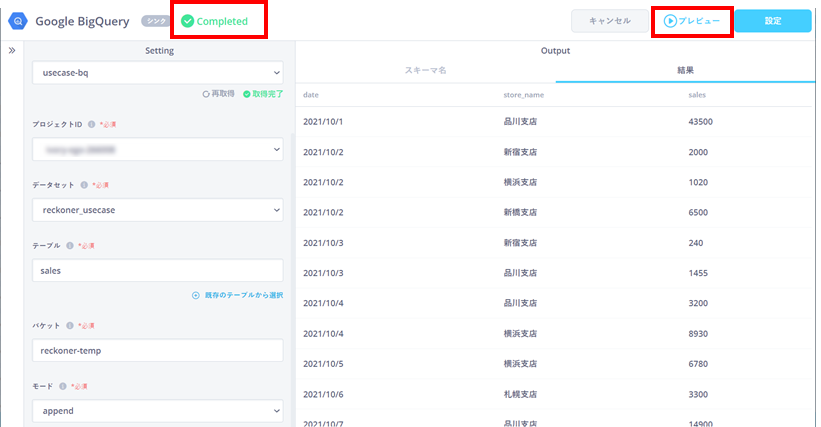Viewport: 821px width, 427px height.
Task: Click the reckoner-temp bucket input field
Action: point(158,351)
